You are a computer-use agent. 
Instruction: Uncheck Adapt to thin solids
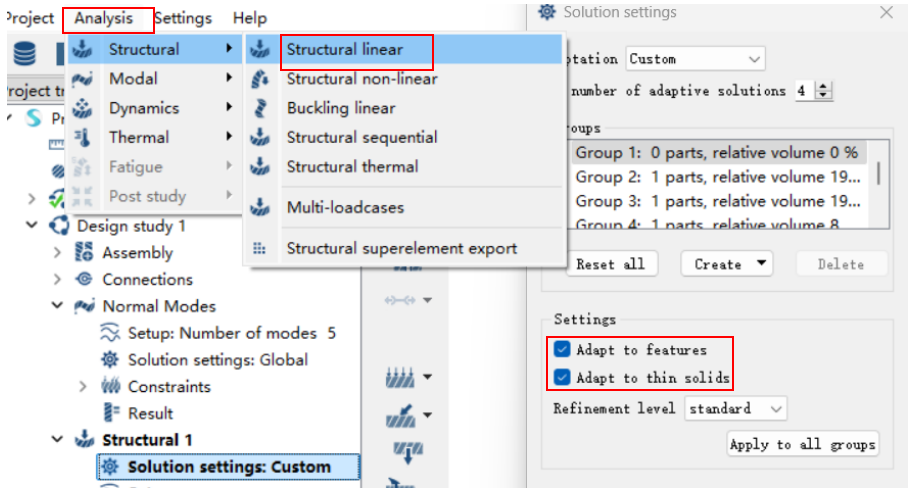click(x=562, y=377)
